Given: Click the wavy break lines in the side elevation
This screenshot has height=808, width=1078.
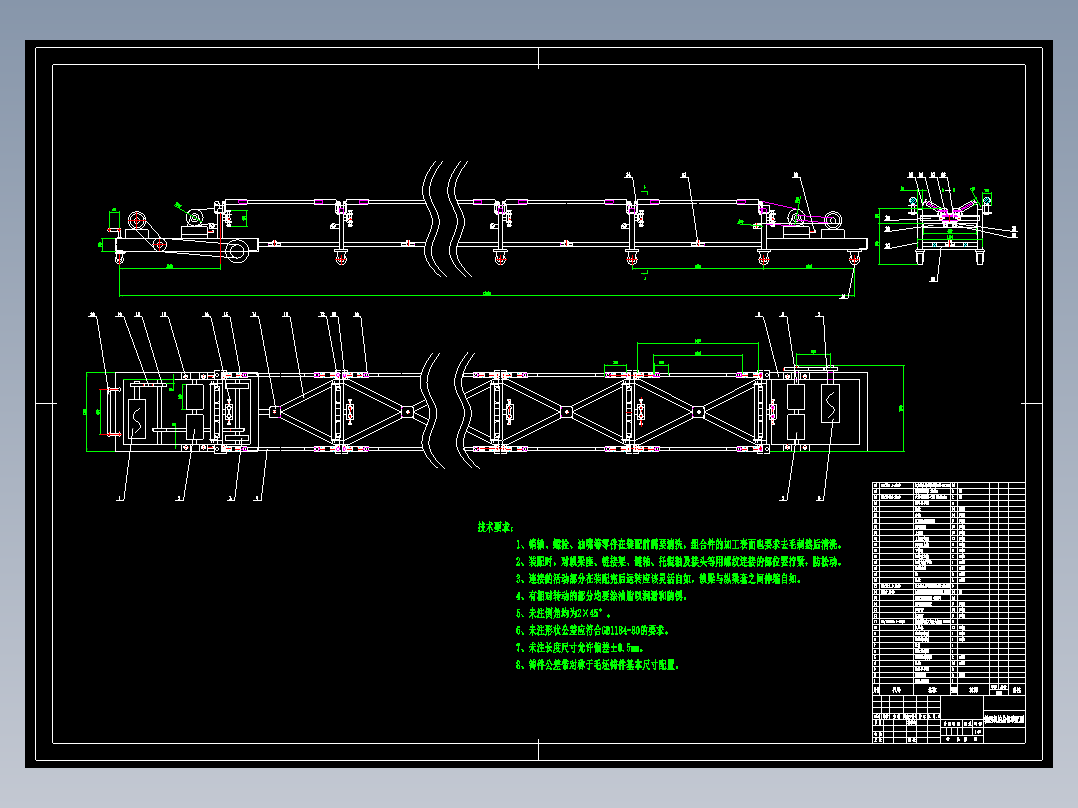Looking at the screenshot, I should click(x=447, y=219).
